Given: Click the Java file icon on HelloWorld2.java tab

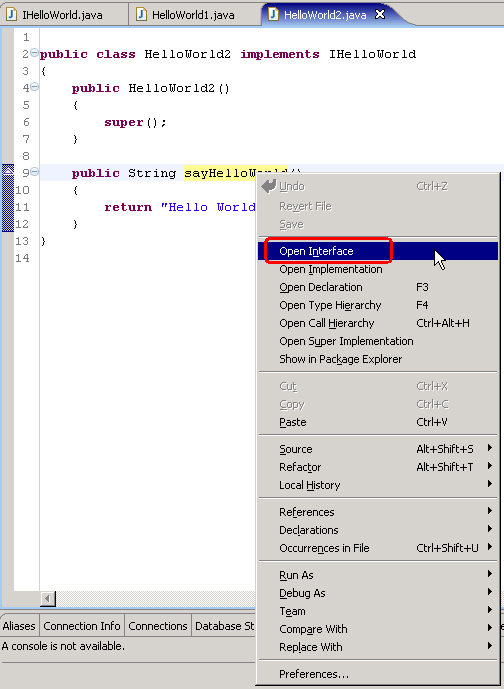Looking at the screenshot, I should 273,15.
